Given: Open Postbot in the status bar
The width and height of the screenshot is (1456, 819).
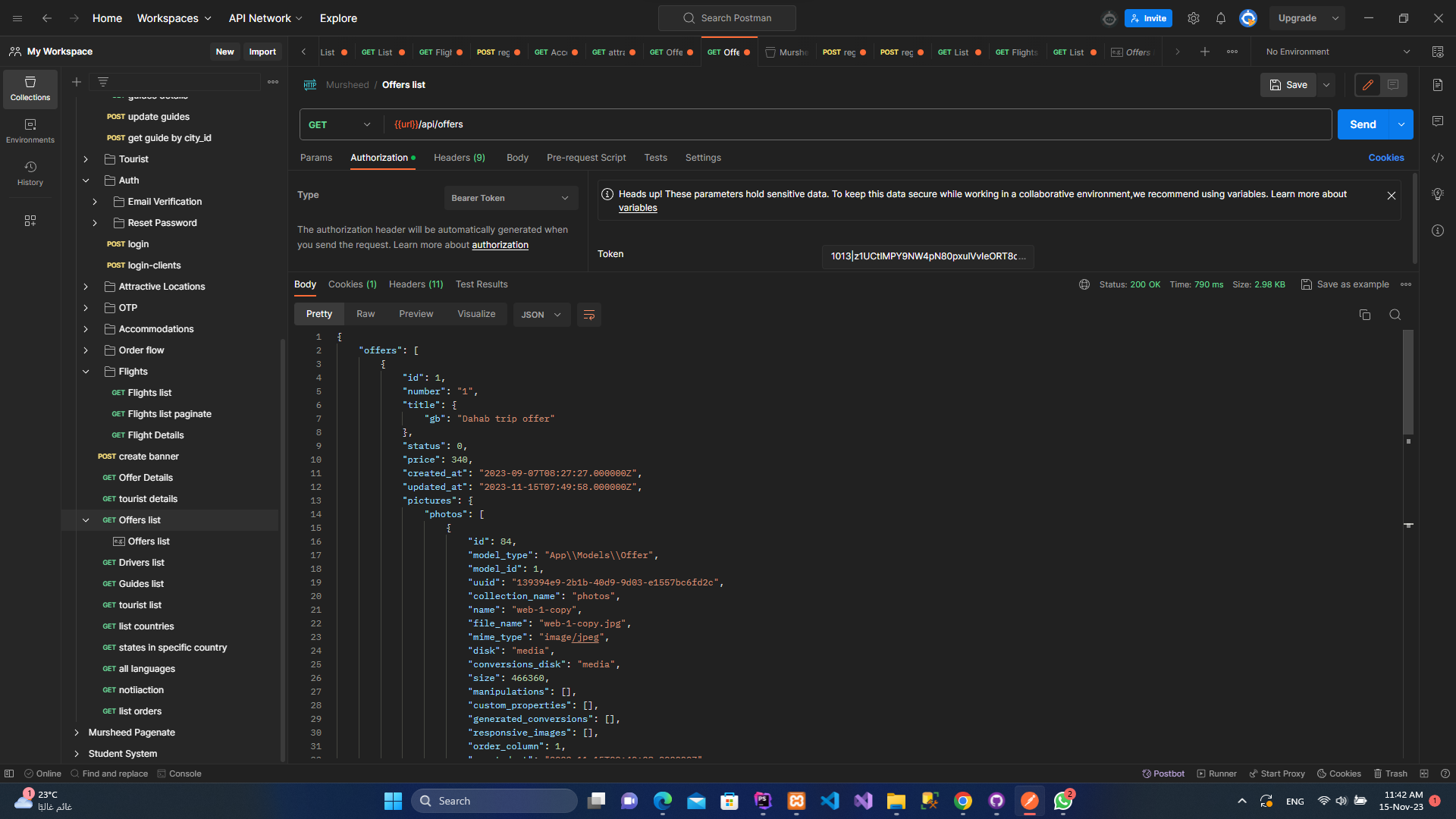Looking at the screenshot, I should (x=1163, y=773).
